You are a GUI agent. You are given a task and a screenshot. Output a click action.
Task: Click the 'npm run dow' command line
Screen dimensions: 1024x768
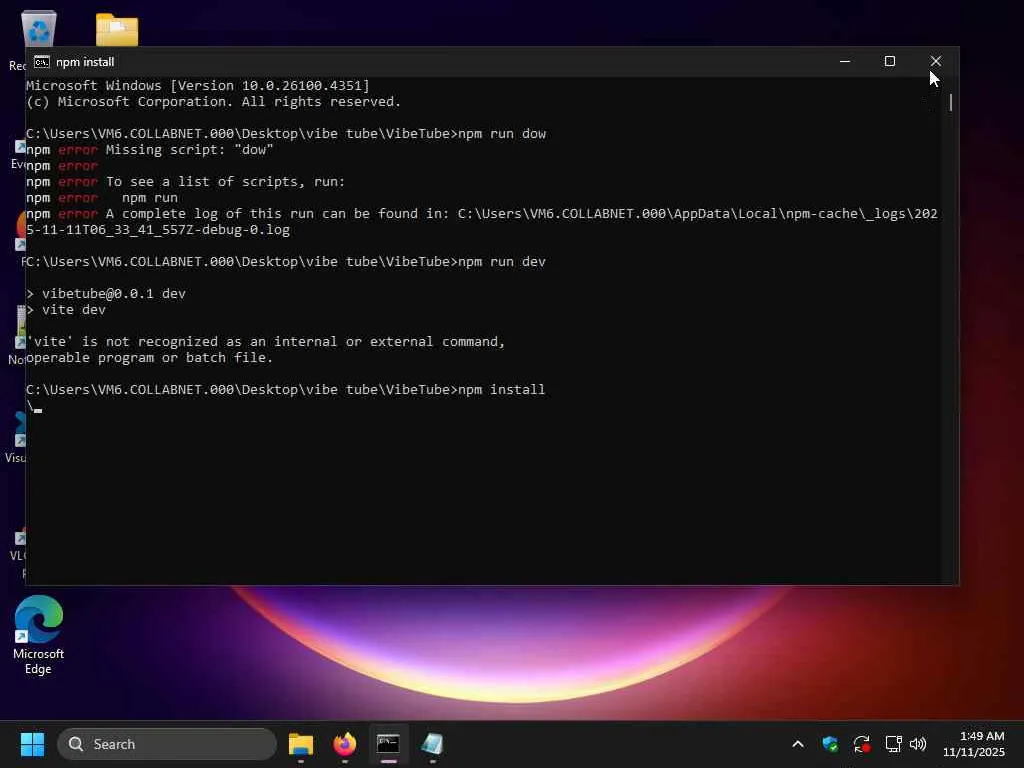click(286, 134)
